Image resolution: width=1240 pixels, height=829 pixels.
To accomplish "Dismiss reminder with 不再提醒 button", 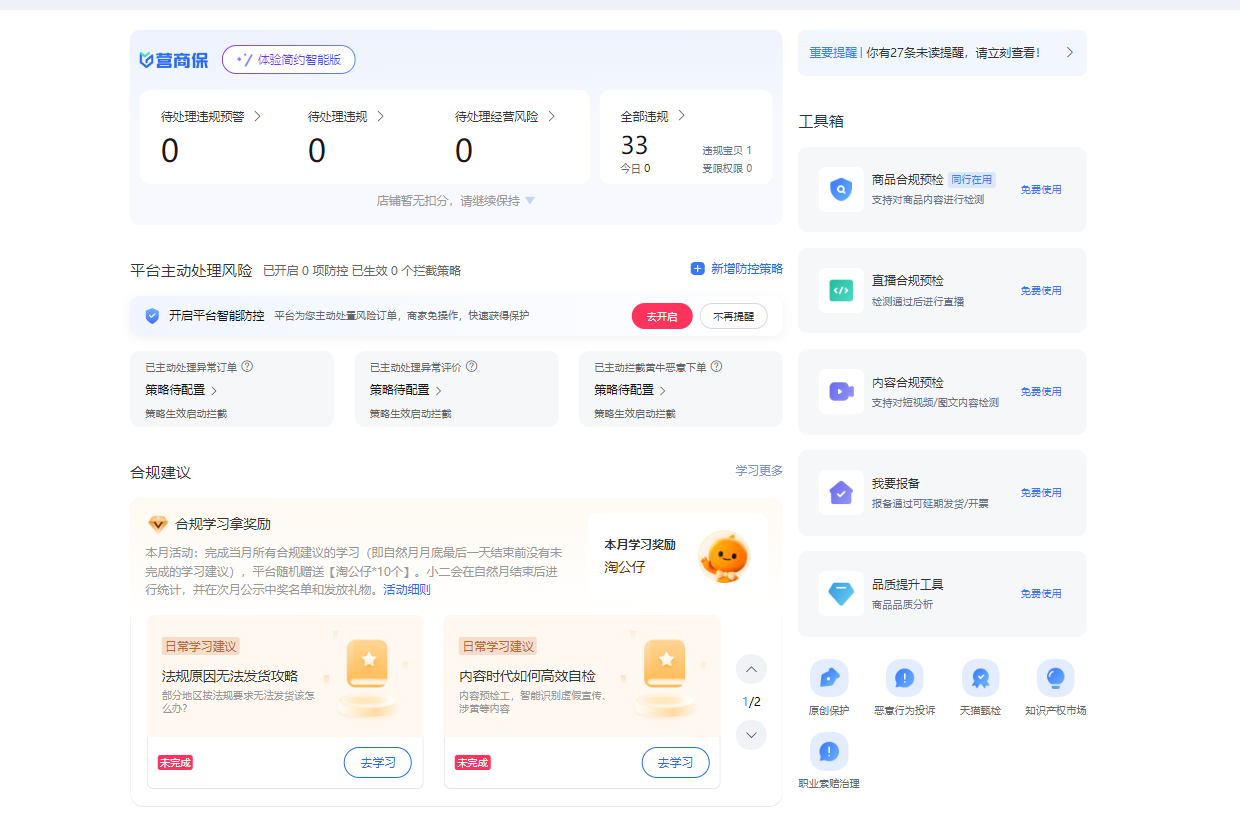I will tap(733, 316).
